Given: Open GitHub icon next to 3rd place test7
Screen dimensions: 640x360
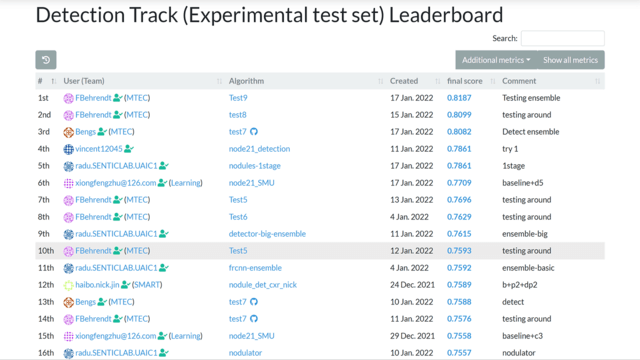Looking at the screenshot, I should pyautogui.click(x=254, y=132).
